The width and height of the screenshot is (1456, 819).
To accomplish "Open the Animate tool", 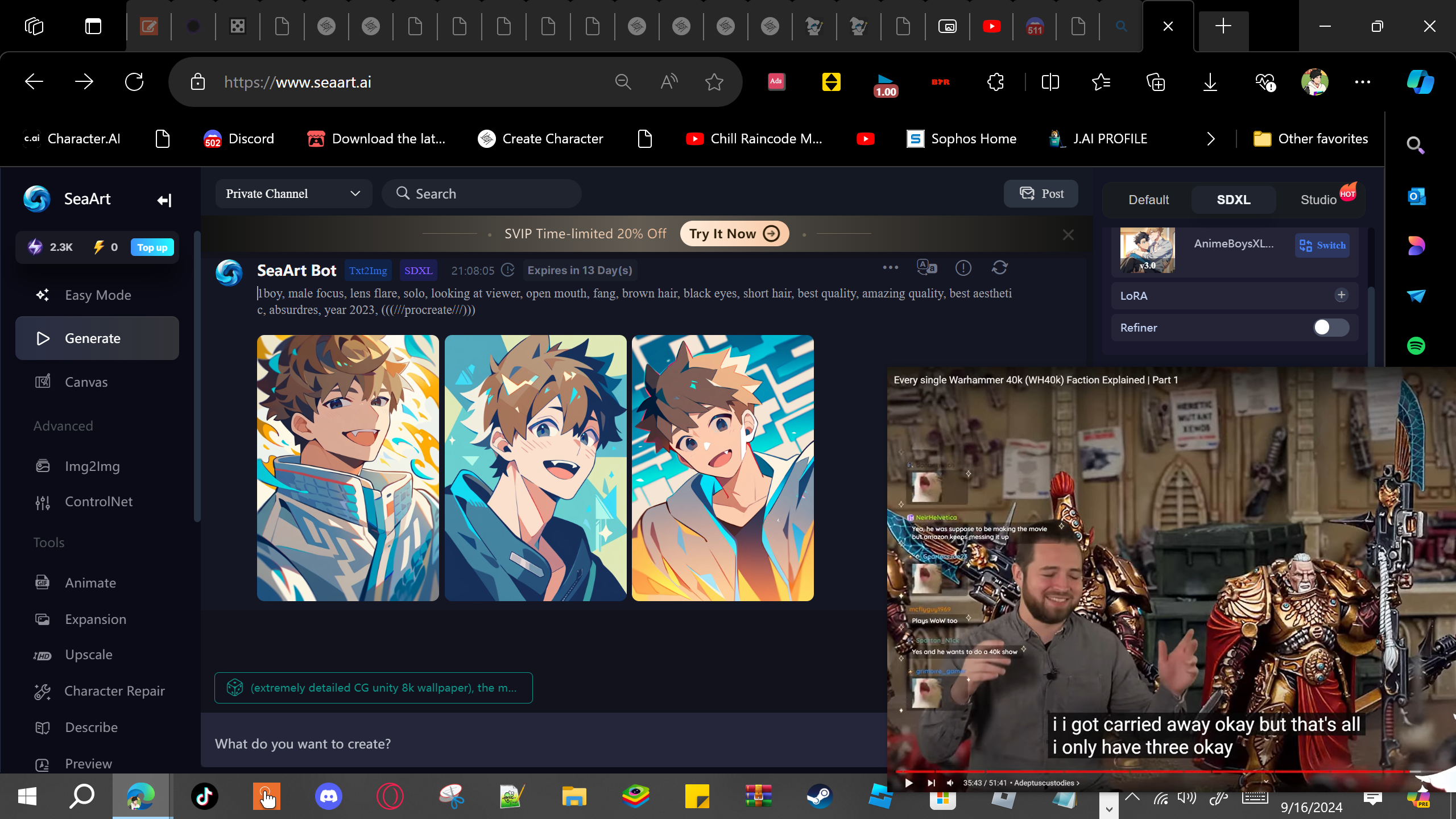I will point(97,583).
